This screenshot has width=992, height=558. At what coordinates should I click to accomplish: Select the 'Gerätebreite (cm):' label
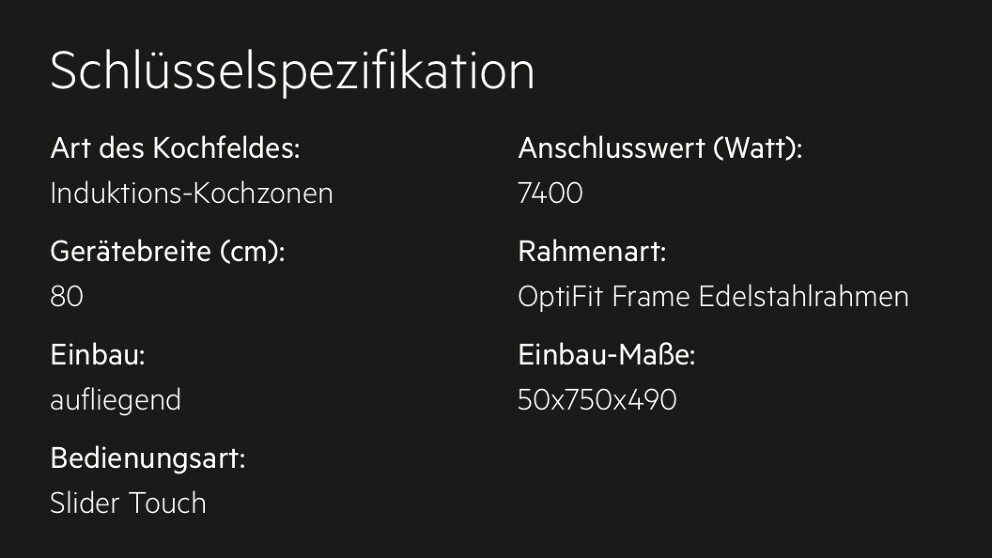pyautogui.click(x=168, y=252)
